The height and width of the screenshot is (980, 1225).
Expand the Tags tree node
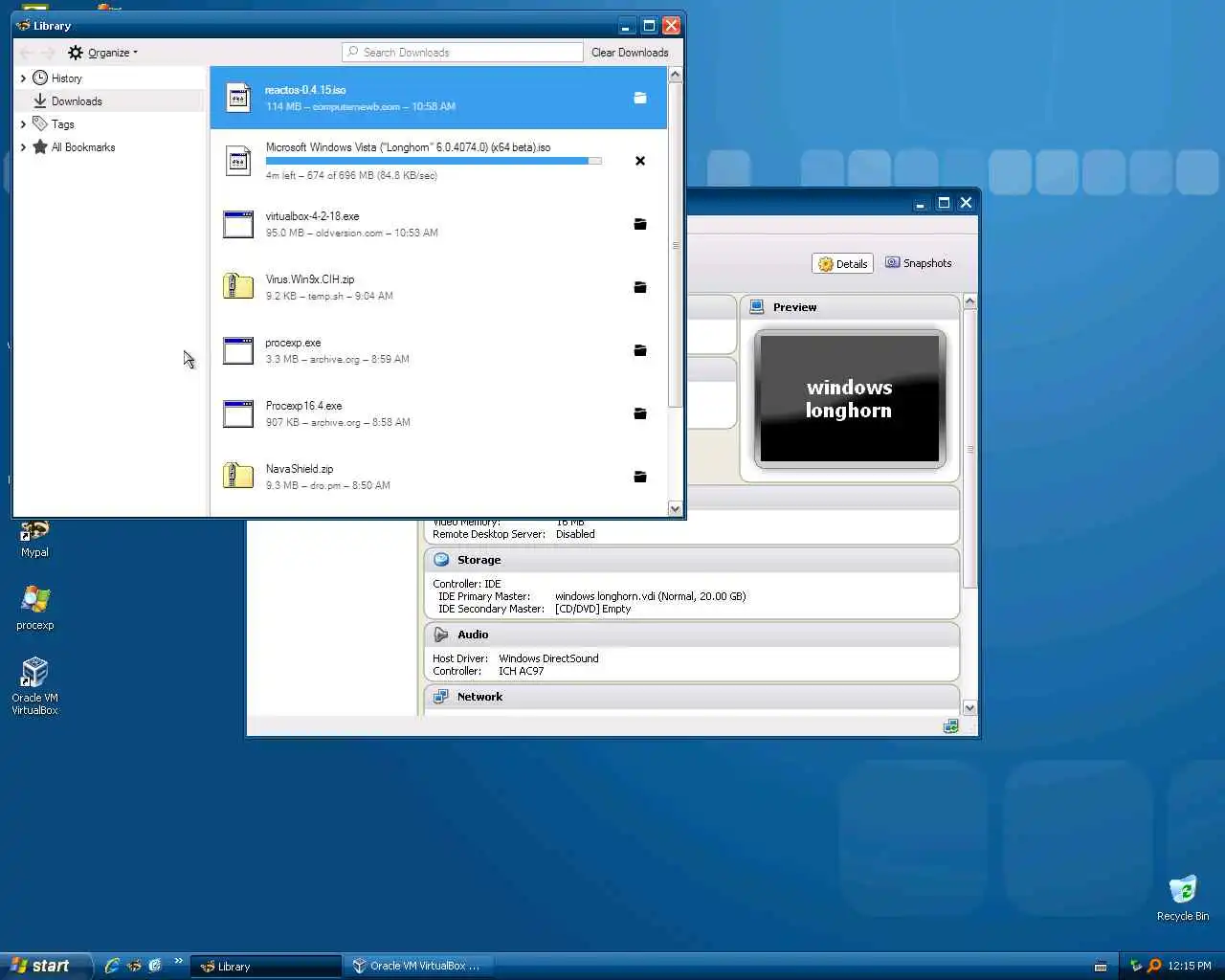23,124
